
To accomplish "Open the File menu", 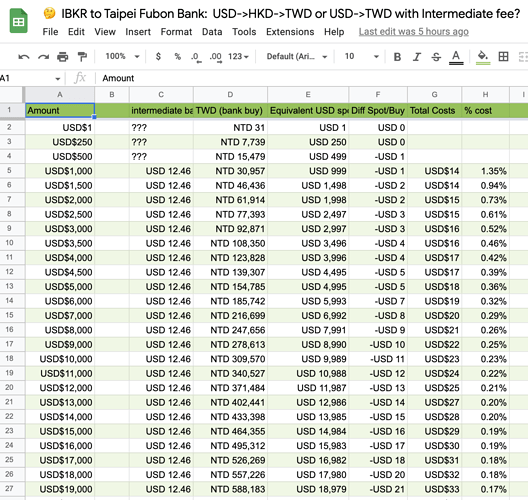I will (50, 32).
